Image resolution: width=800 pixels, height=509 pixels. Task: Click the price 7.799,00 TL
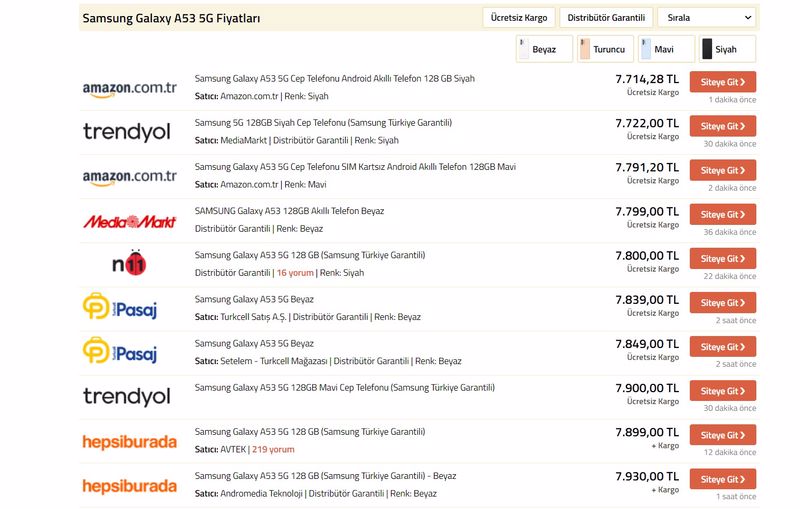647,212
